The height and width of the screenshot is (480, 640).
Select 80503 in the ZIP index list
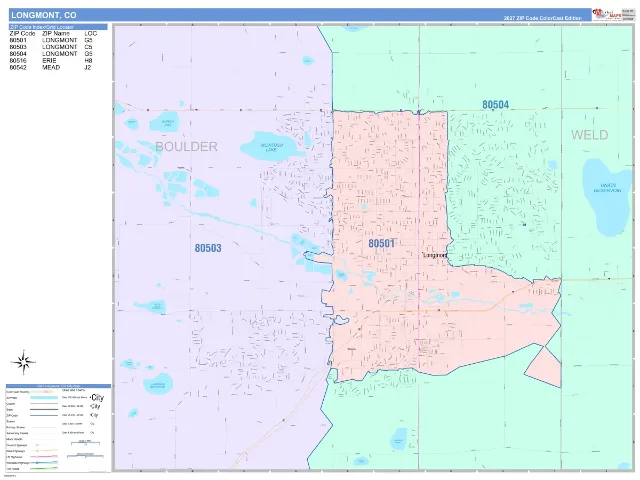(18, 47)
